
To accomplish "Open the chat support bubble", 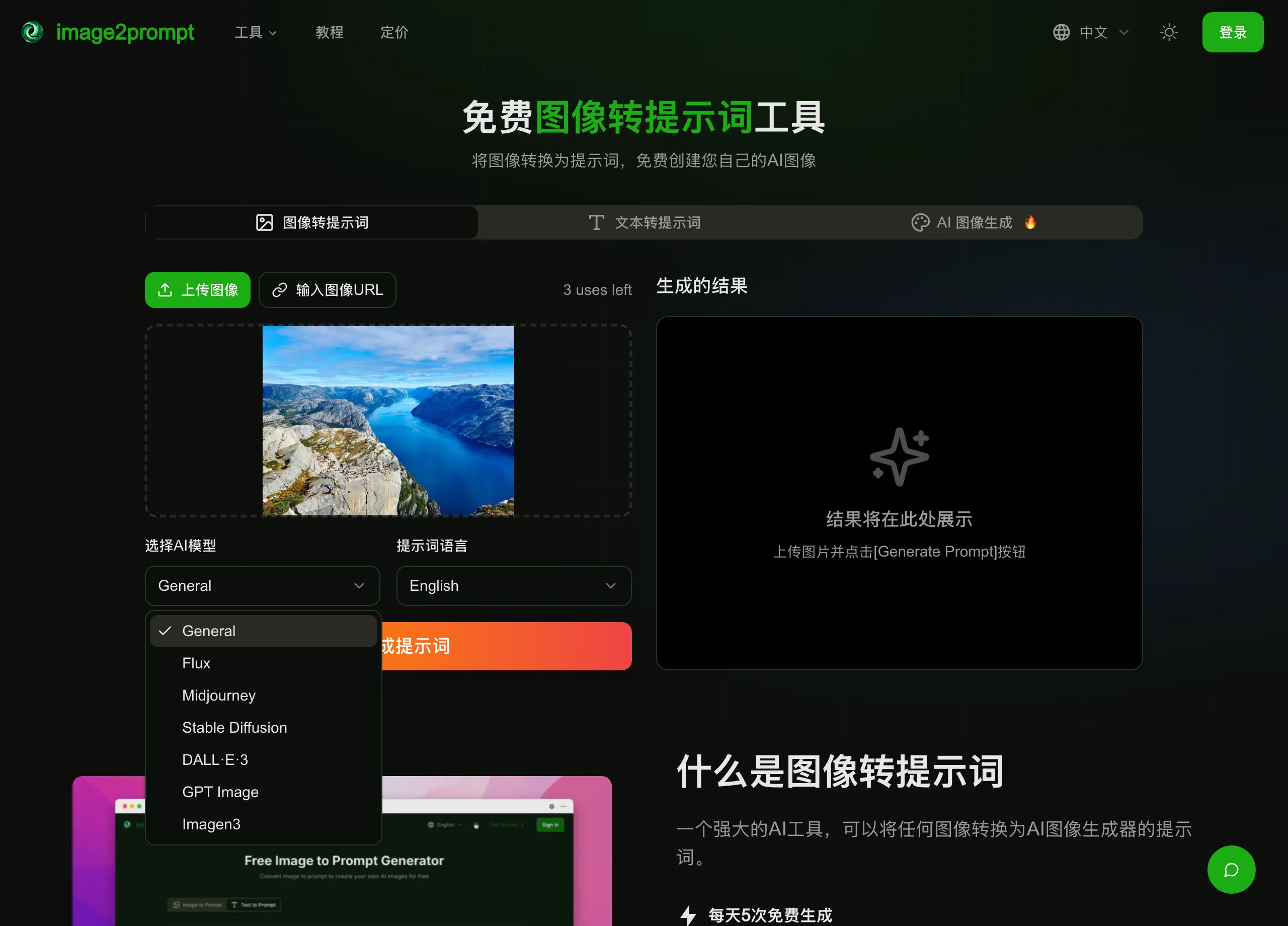I will 1231,869.
